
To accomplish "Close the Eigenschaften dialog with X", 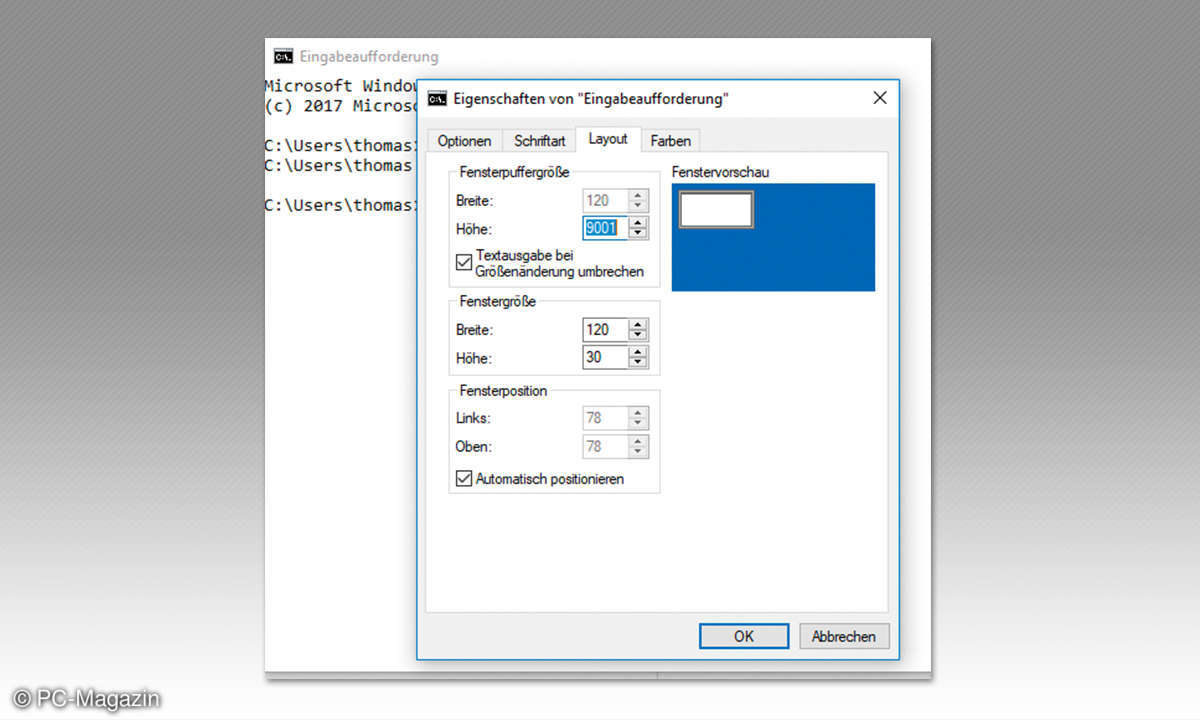I will (879, 98).
